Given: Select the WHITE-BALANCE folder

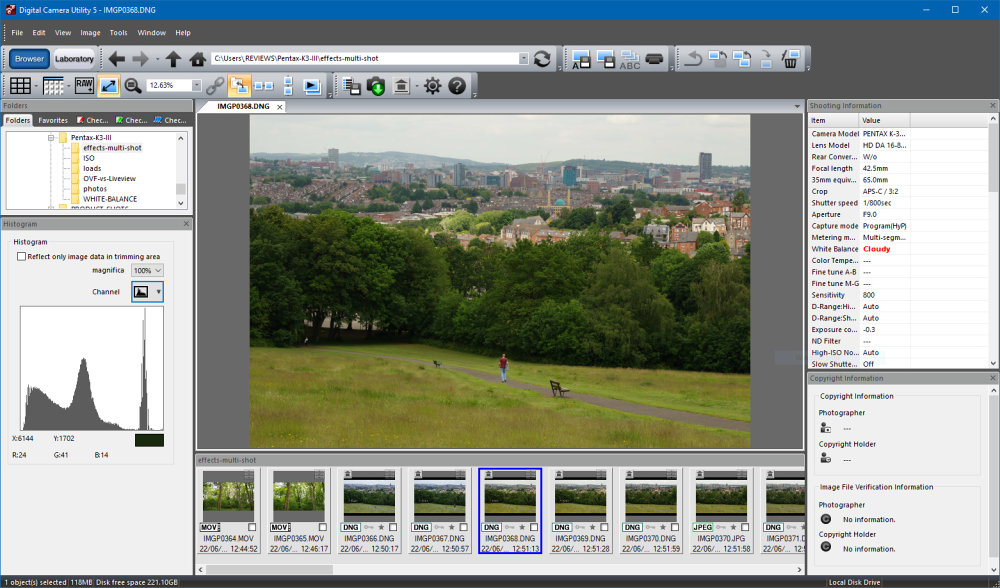Looking at the screenshot, I should coord(110,199).
